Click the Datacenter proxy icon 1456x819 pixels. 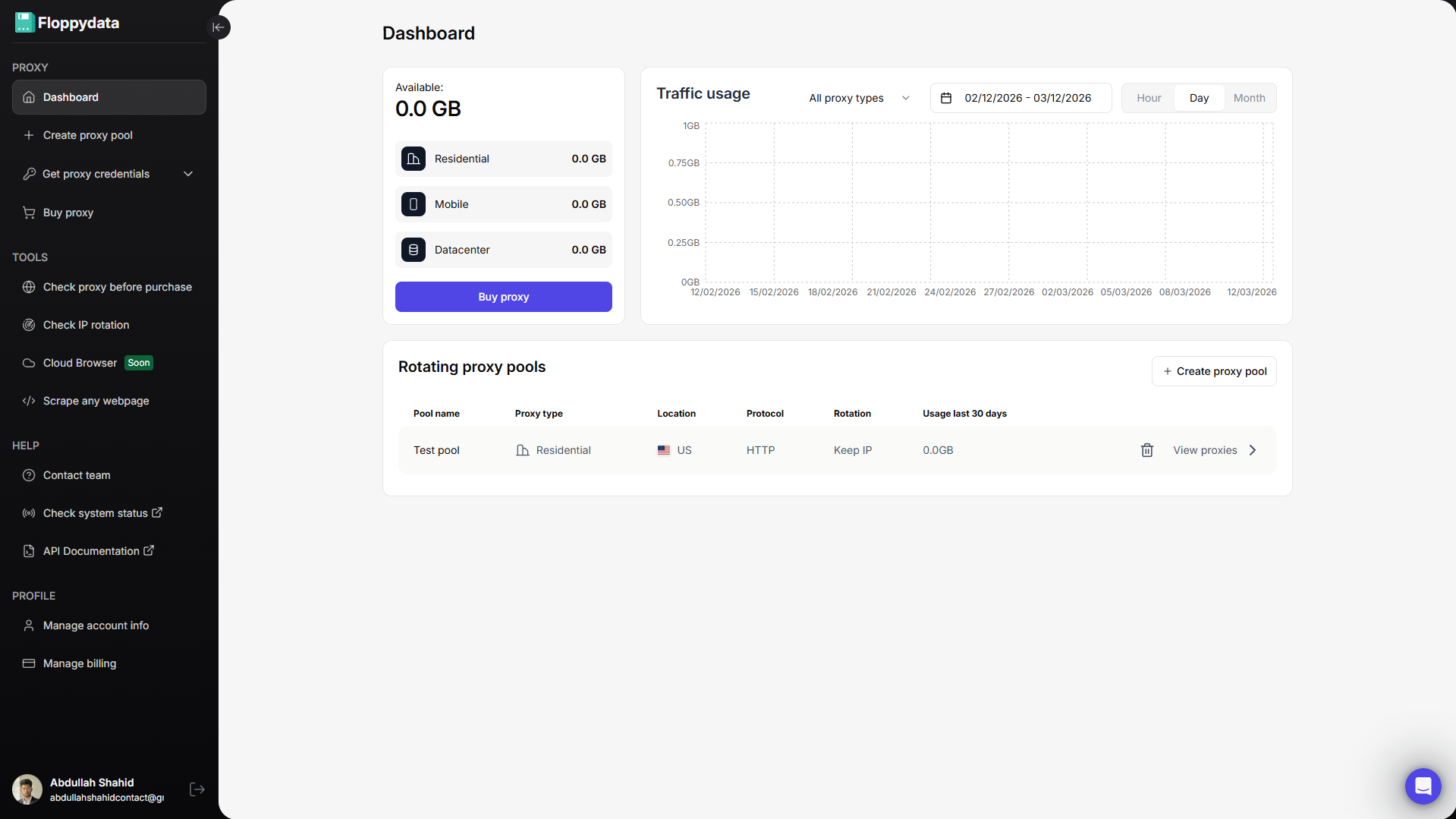(414, 250)
